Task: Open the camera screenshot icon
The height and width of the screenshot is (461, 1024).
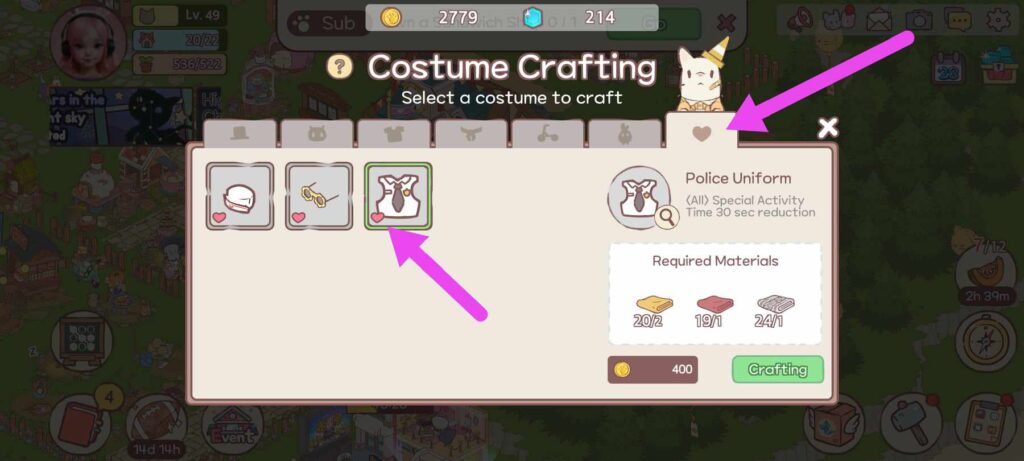Action: (919, 20)
